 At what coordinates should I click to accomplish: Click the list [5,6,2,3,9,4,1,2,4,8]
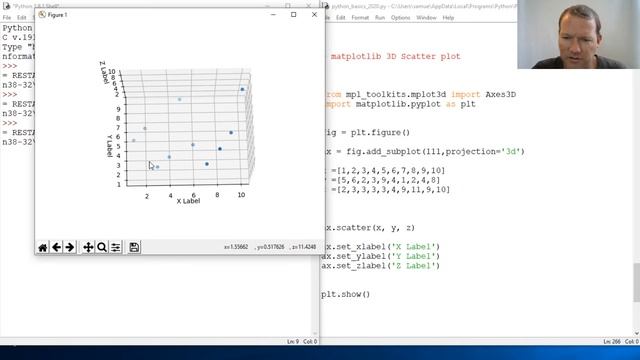pyautogui.click(x=388, y=180)
